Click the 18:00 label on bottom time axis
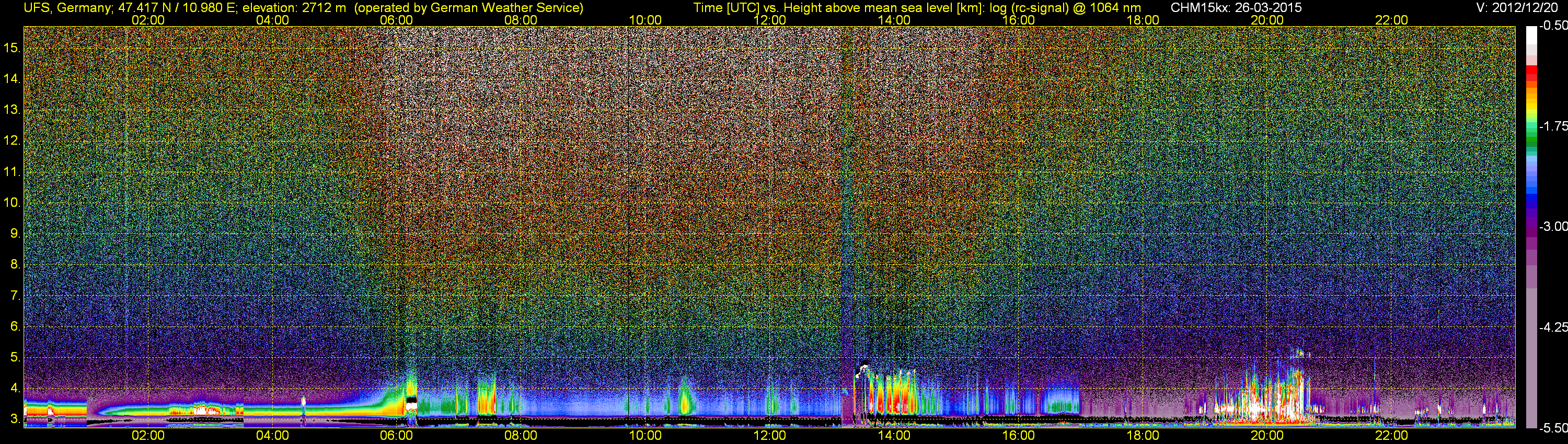 point(1143,436)
